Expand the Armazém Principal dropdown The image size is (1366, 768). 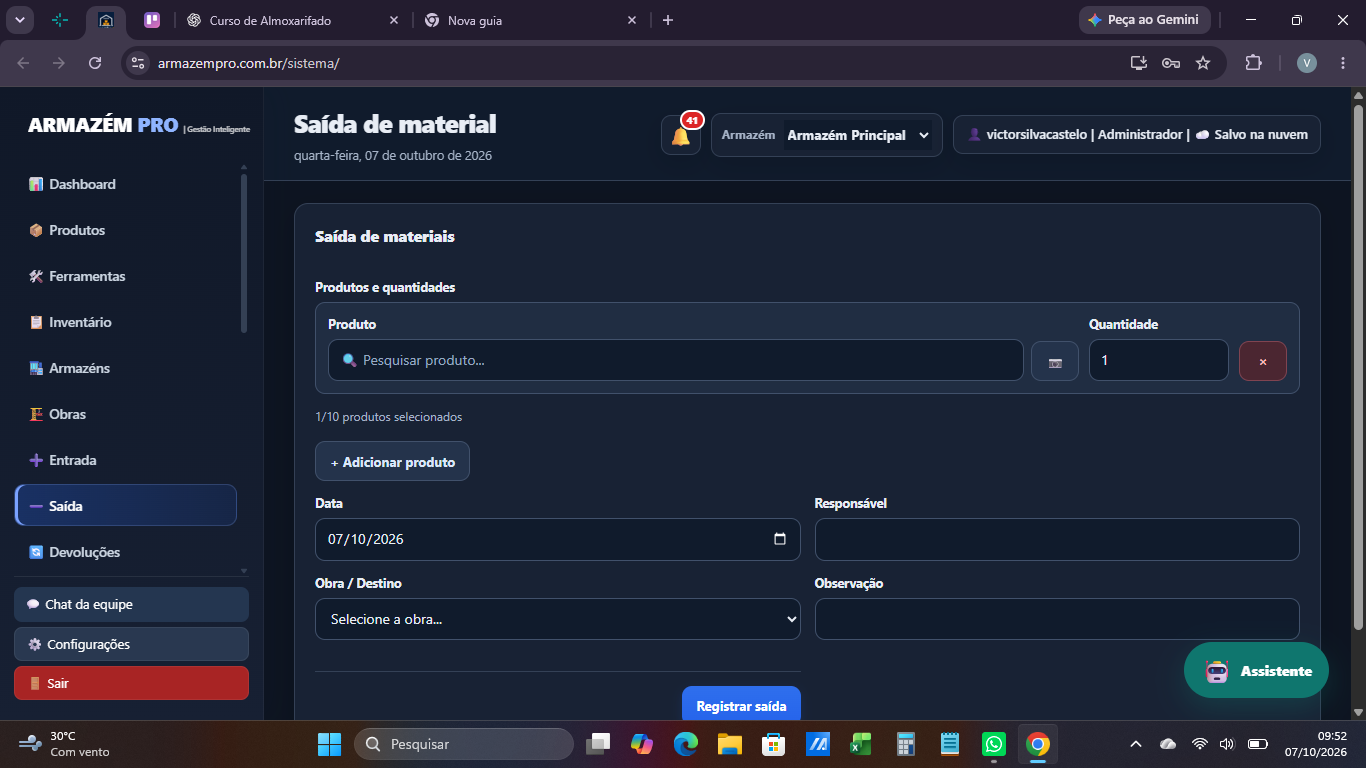coord(858,135)
